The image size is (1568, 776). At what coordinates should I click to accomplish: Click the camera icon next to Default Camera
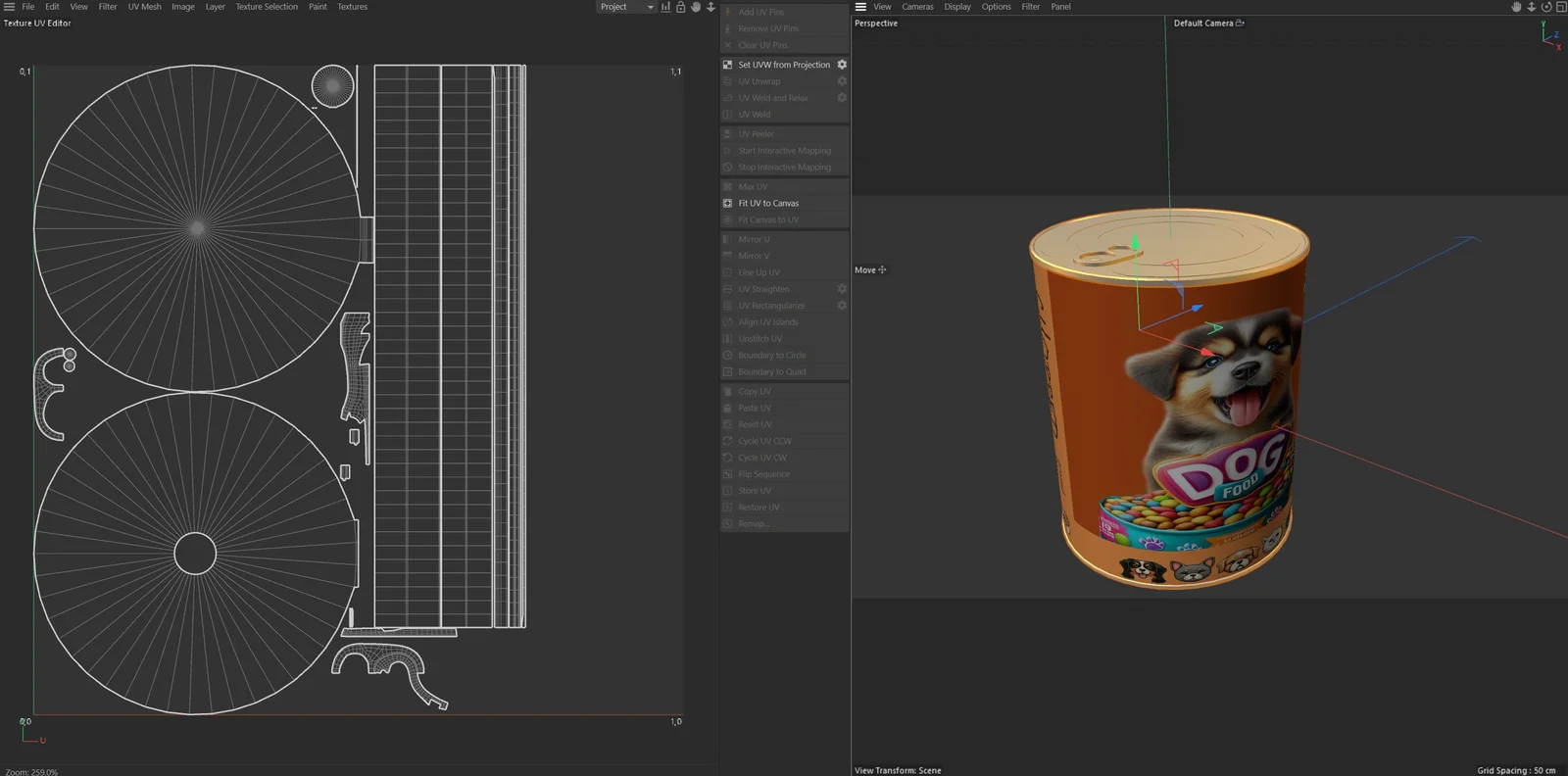tap(1240, 23)
